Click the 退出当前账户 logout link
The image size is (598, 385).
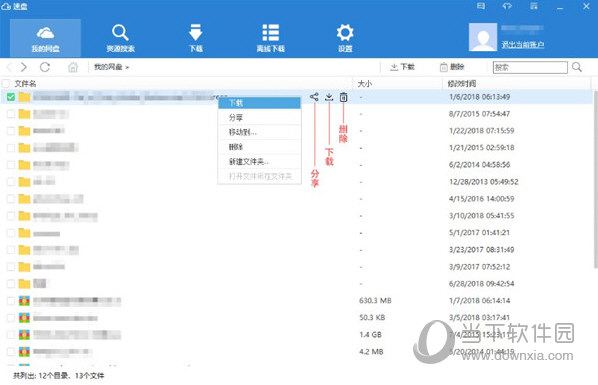point(523,45)
